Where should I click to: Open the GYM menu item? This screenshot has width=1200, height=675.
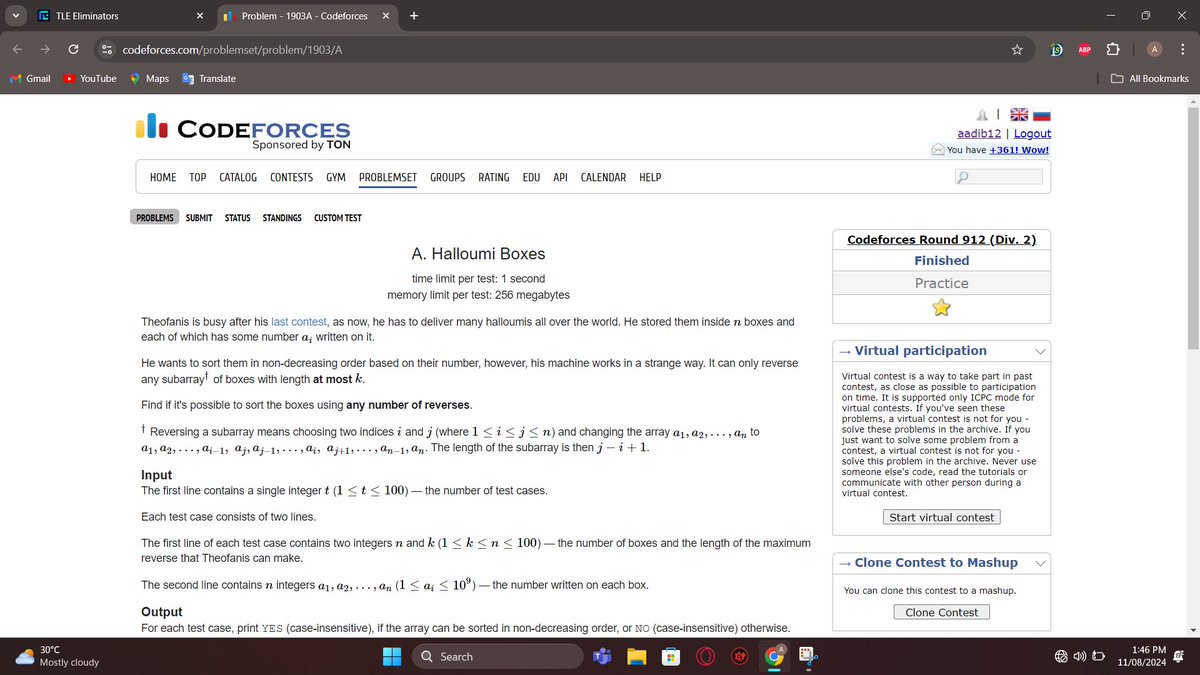336,177
